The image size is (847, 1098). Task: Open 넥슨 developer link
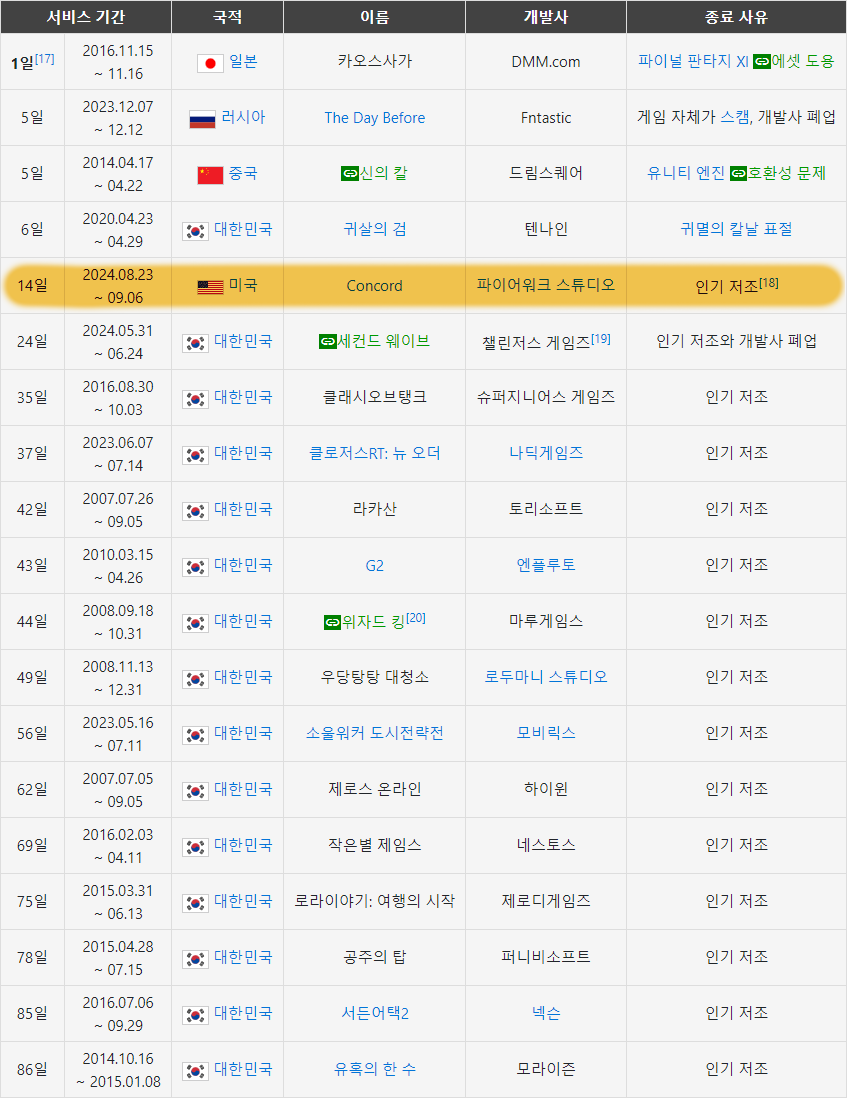tap(546, 1013)
